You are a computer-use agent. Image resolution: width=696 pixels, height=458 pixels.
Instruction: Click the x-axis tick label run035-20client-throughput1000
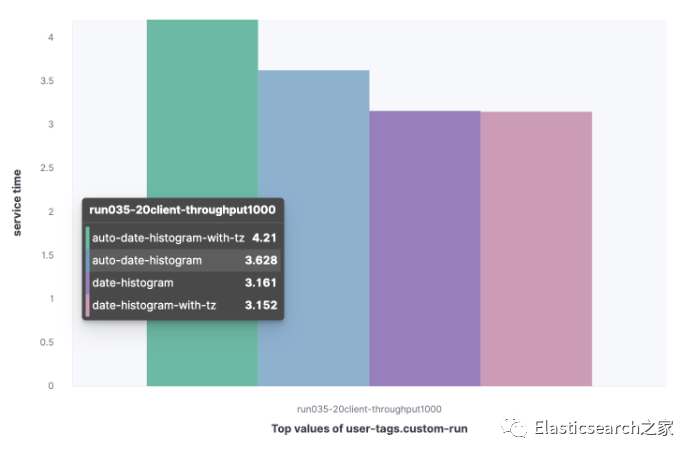[x=369, y=408]
